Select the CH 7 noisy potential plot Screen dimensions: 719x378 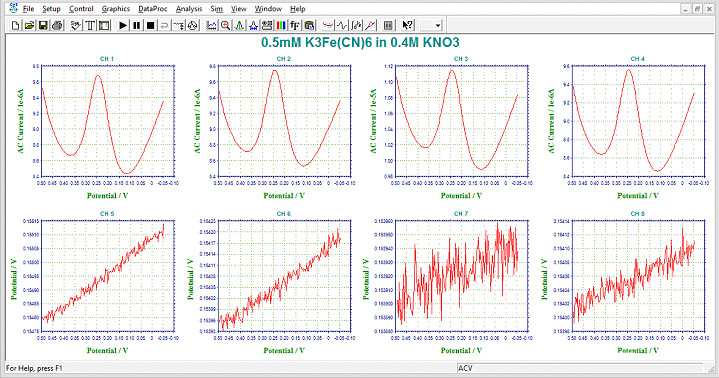pos(462,276)
